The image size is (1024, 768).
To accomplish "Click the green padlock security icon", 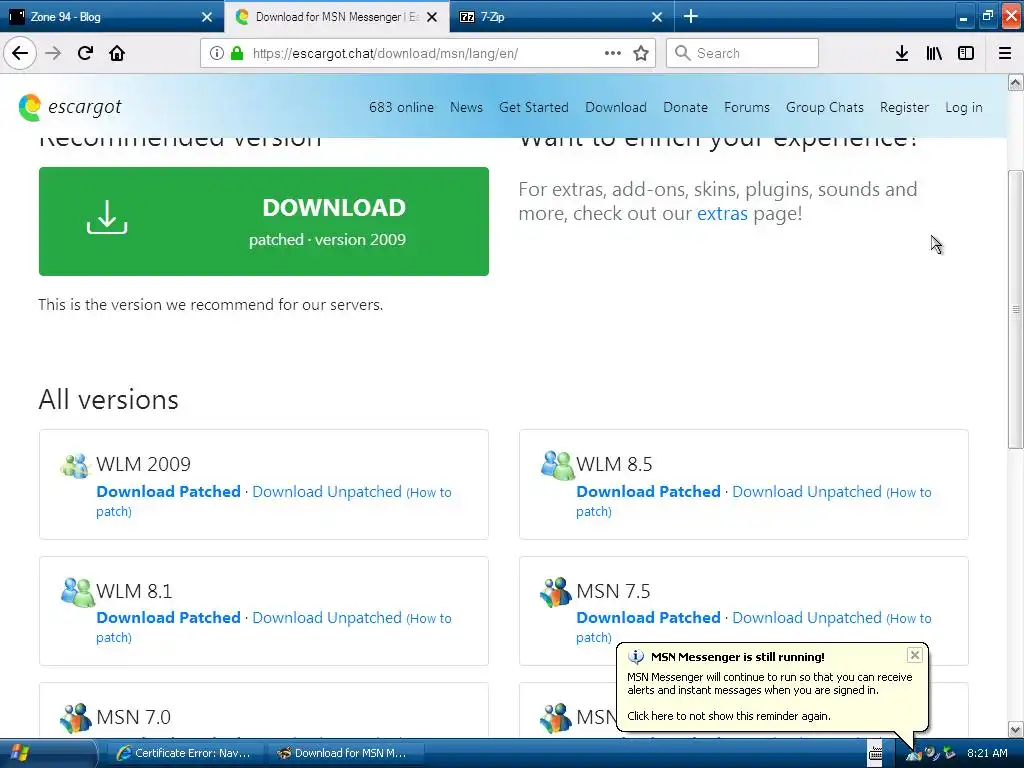I will pos(237,53).
